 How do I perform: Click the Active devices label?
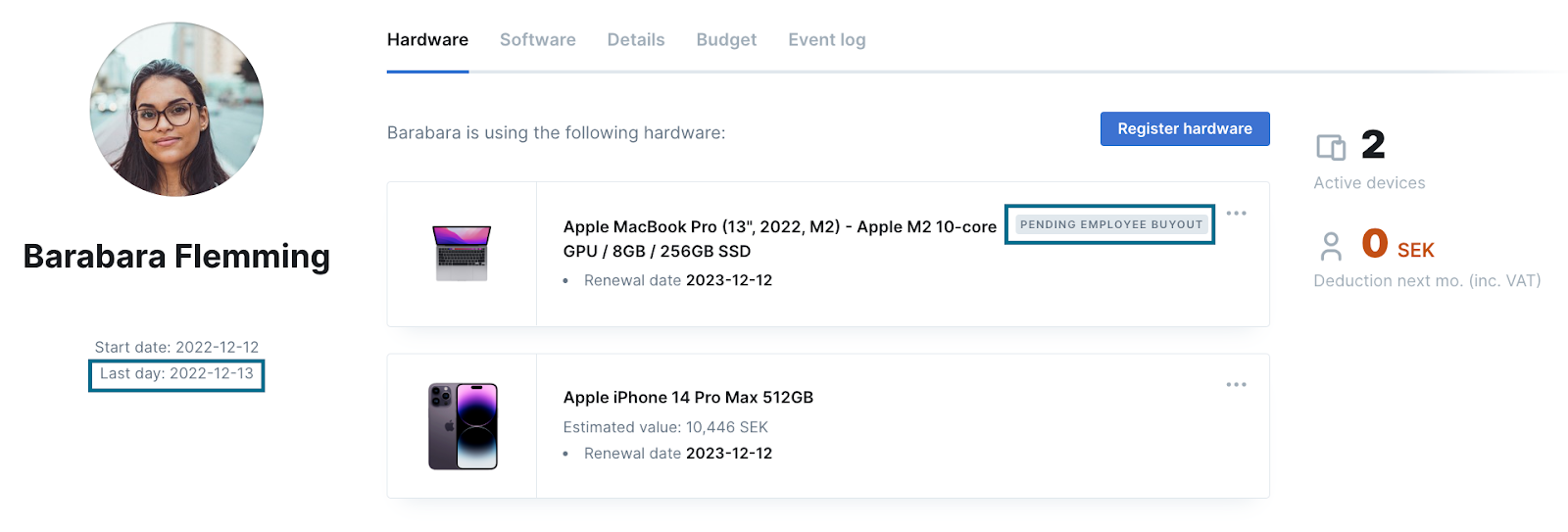coord(1369,183)
